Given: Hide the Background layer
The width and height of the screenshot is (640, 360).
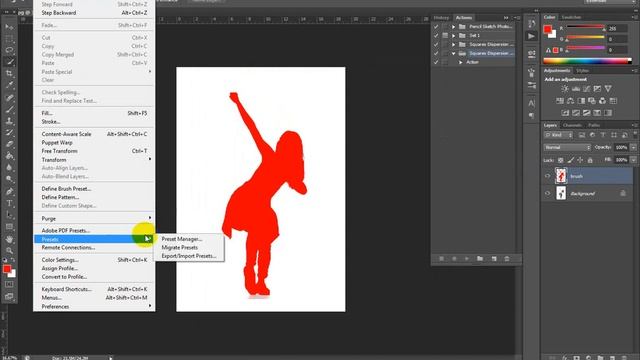Looking at the screenshot, I should click(548, 193).
